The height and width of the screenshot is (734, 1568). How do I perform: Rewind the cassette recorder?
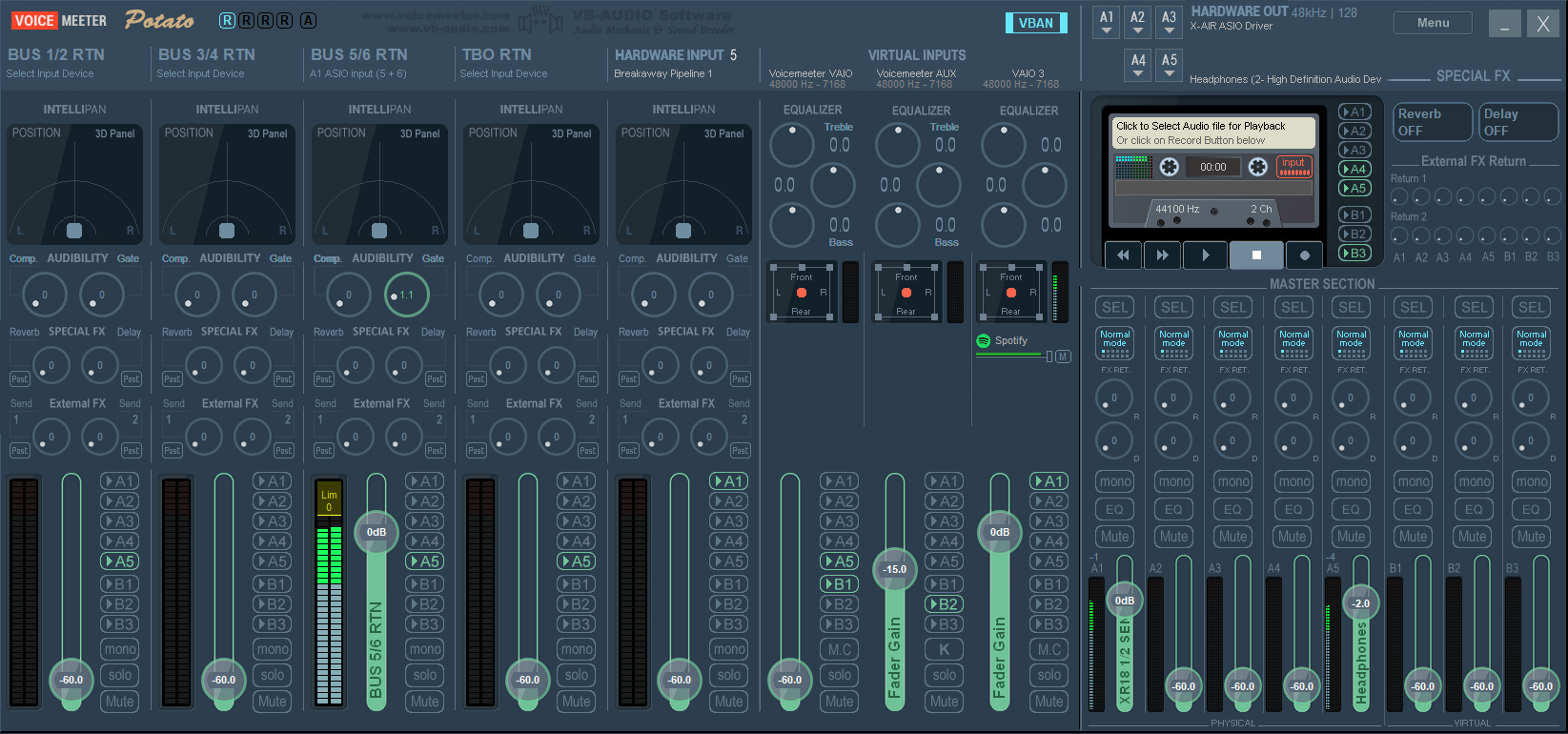(x=1123, y=255)
